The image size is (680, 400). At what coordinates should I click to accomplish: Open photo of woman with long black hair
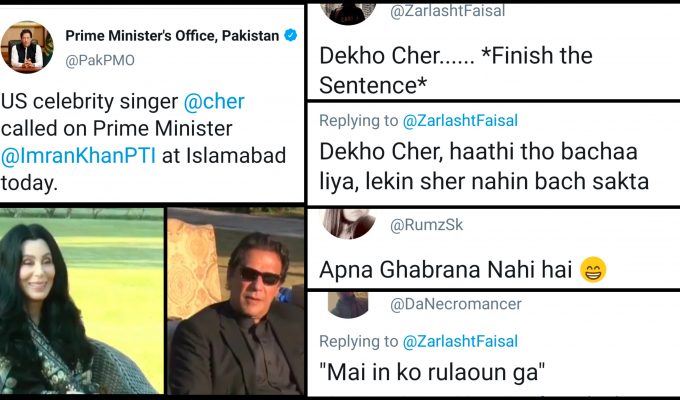click(80, 302)
